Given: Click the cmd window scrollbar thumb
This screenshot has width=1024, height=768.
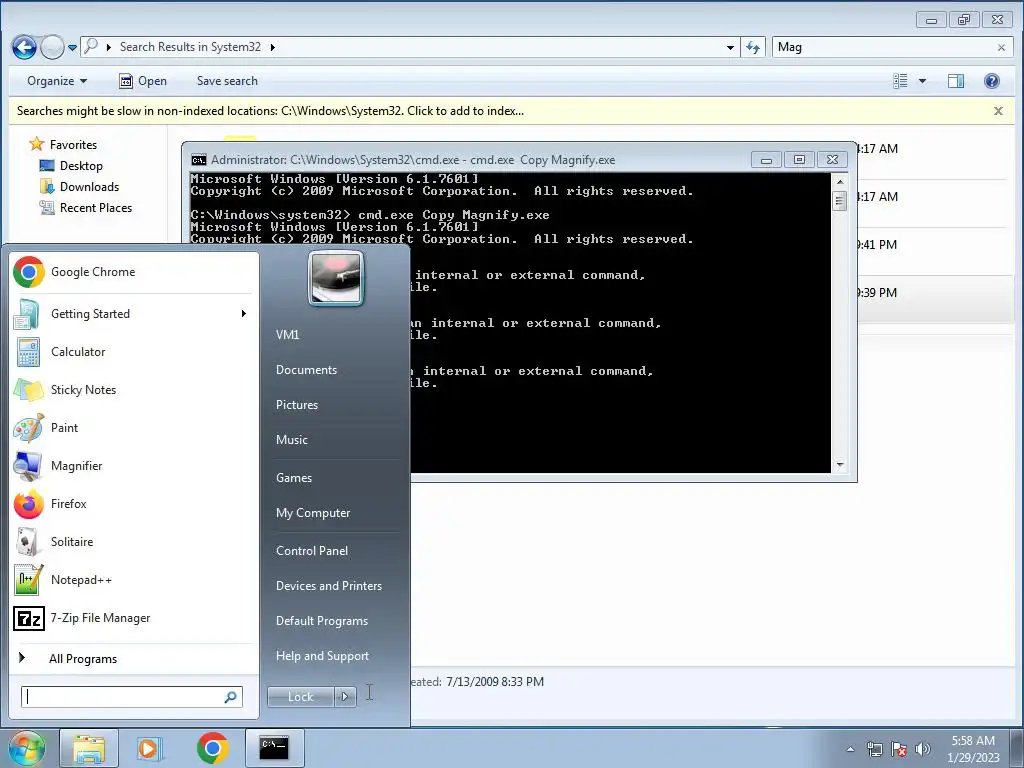Looking at the screenshot, I should point(840,201).
